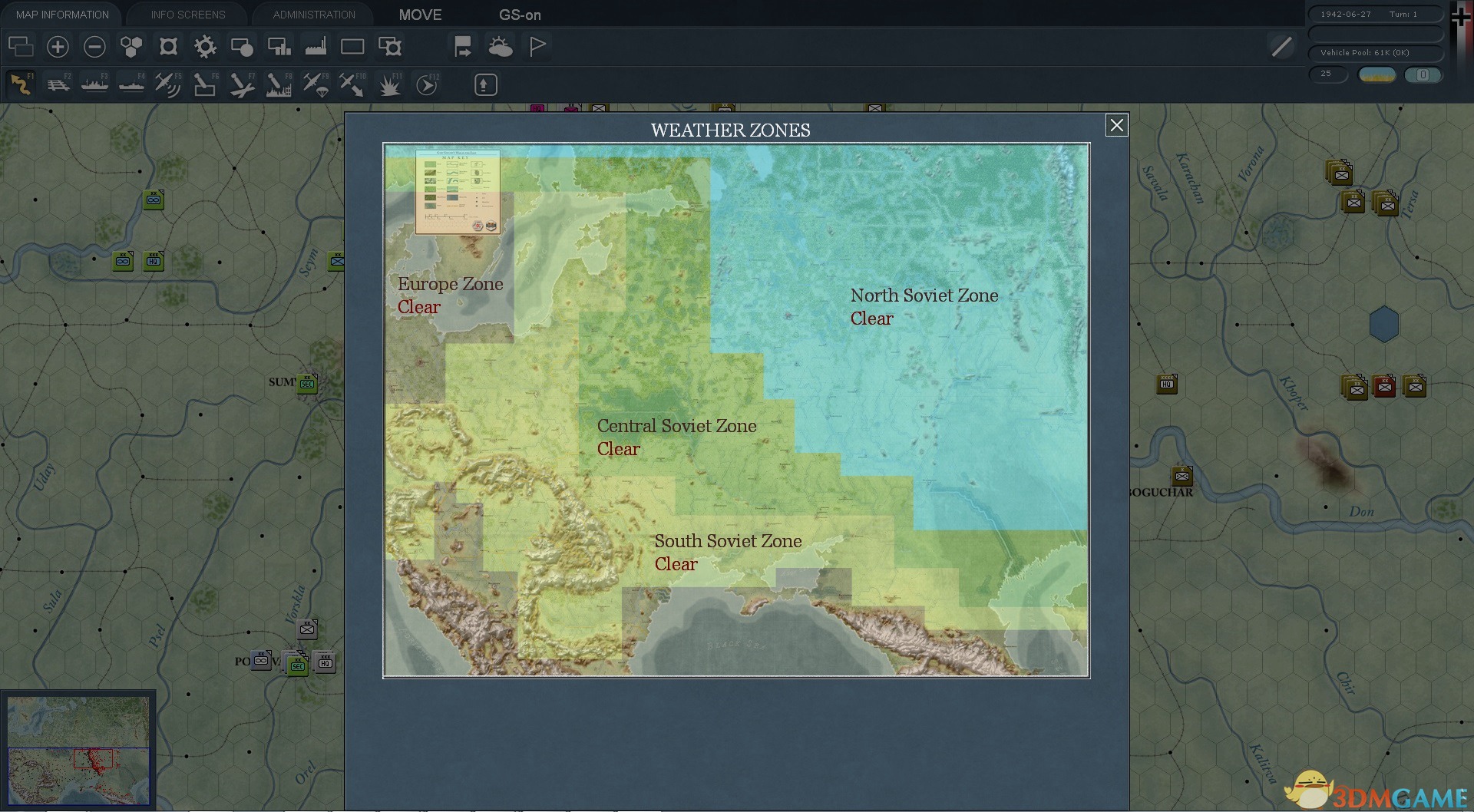The image size is (1474, 812).
Task: Toggle the hex grid overlay icon
Action: pyautogui.click(x=131, y=47)
